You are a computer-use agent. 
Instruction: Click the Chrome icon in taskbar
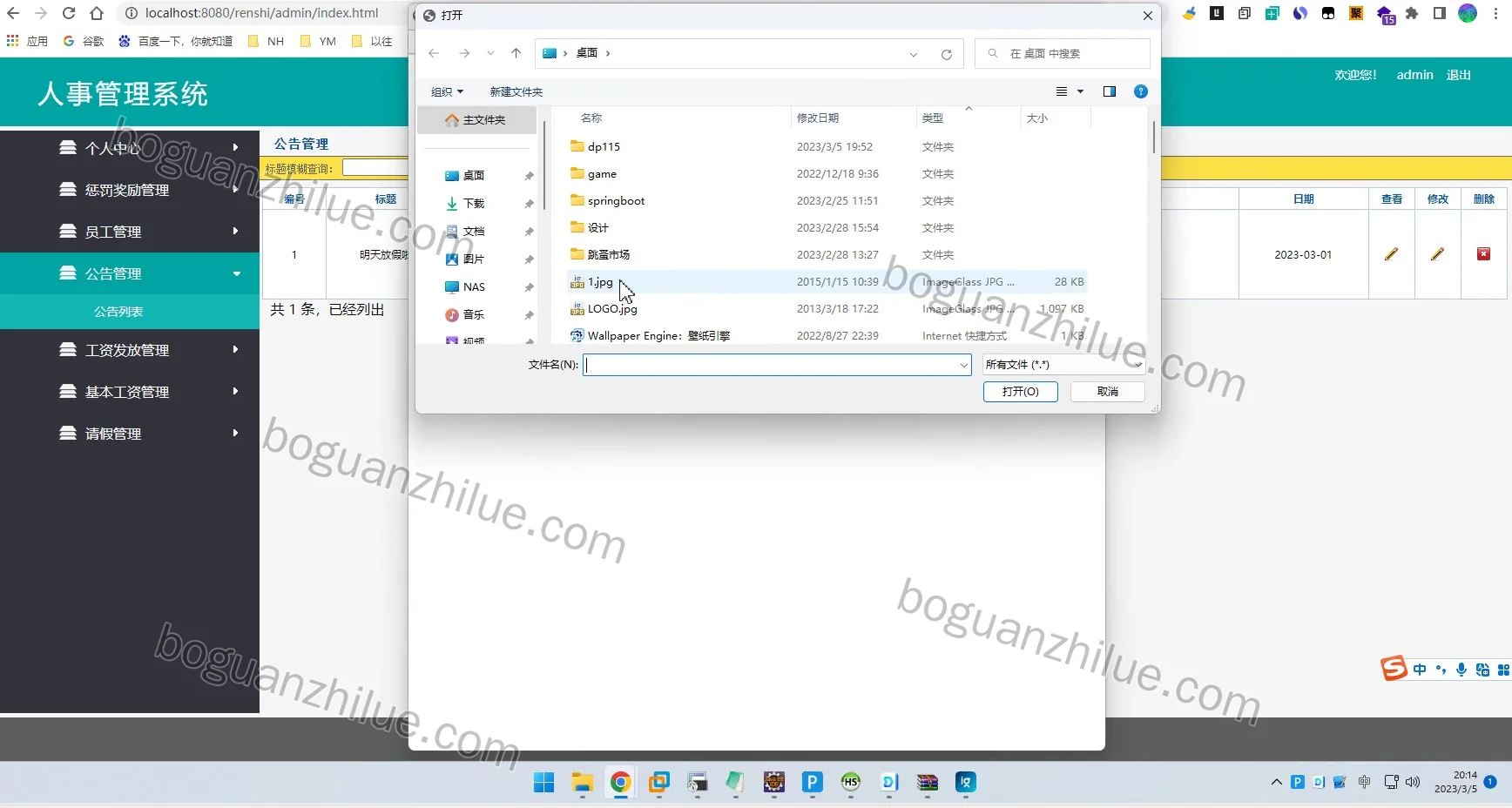pyautogui.click(x=620, y=783)
